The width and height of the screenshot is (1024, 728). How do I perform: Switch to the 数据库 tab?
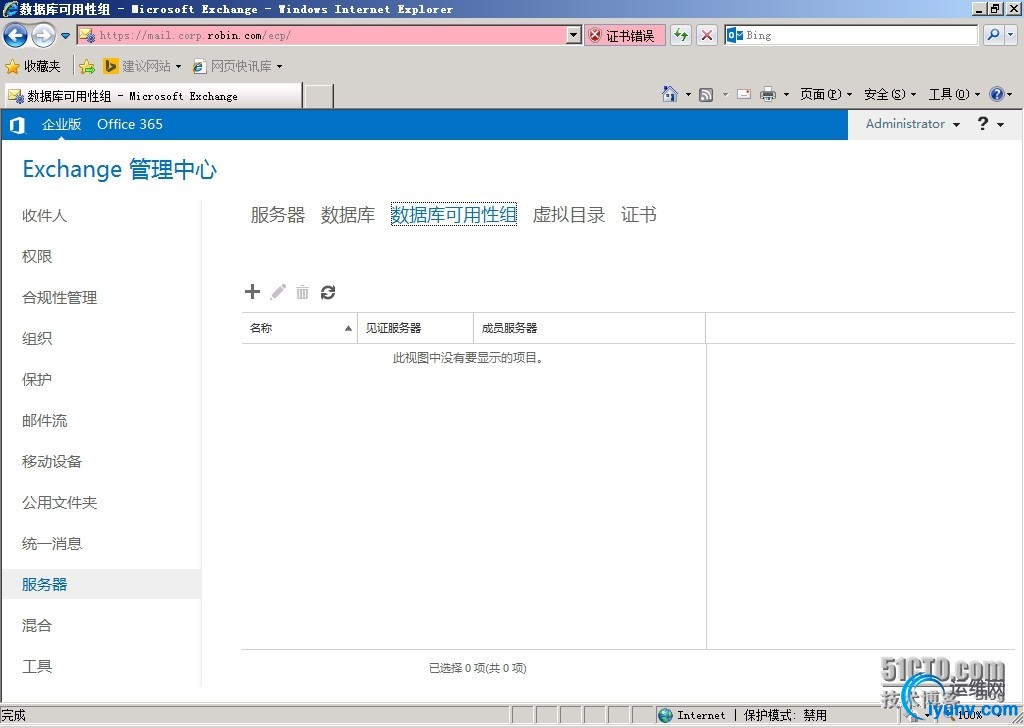[348, 215]
